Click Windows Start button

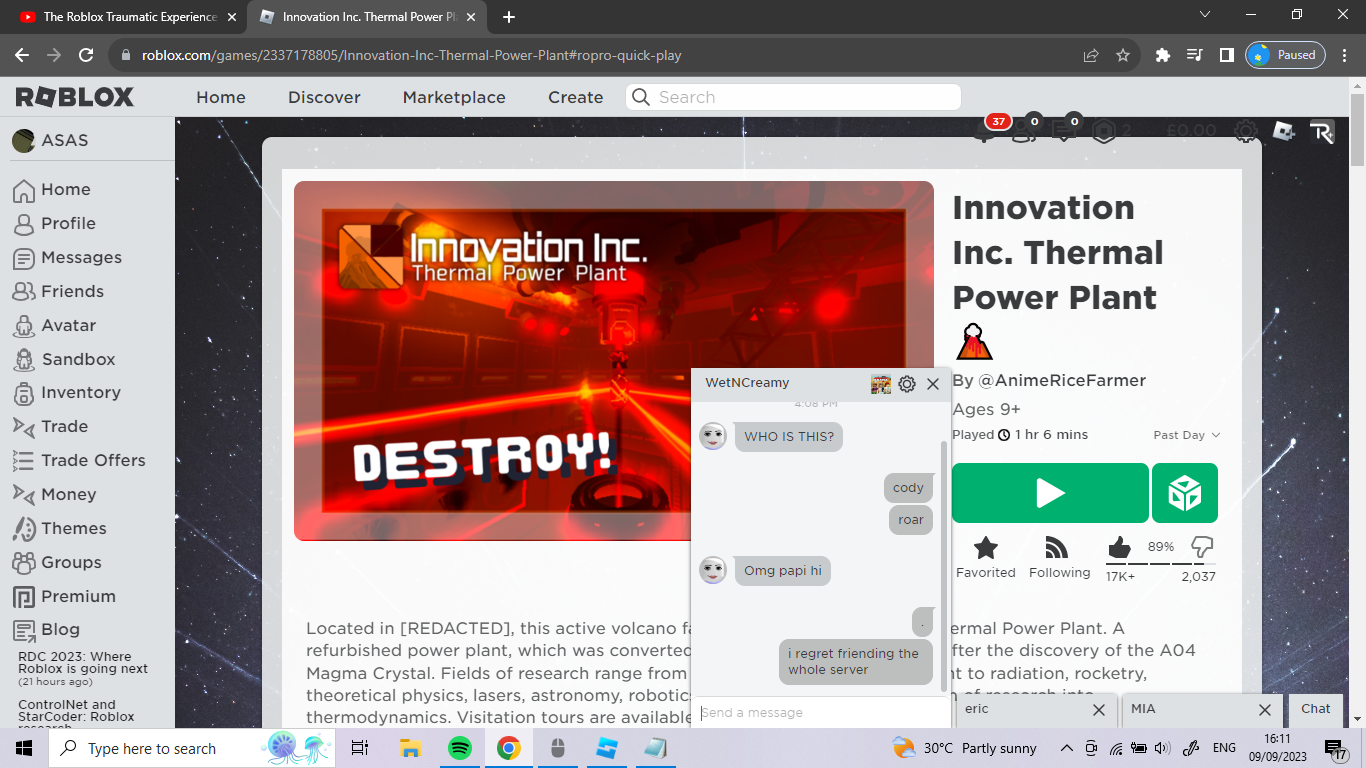point(23,748)
